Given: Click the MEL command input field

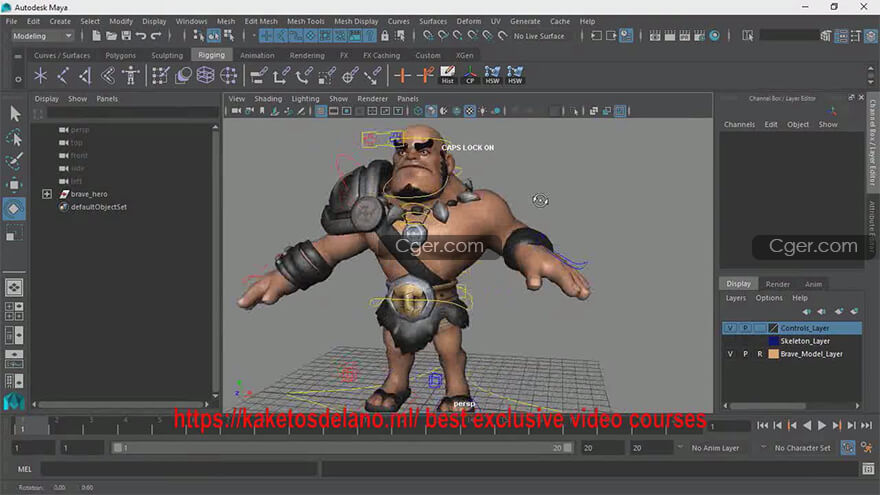Looking at the screenshot, I should 178,469.
